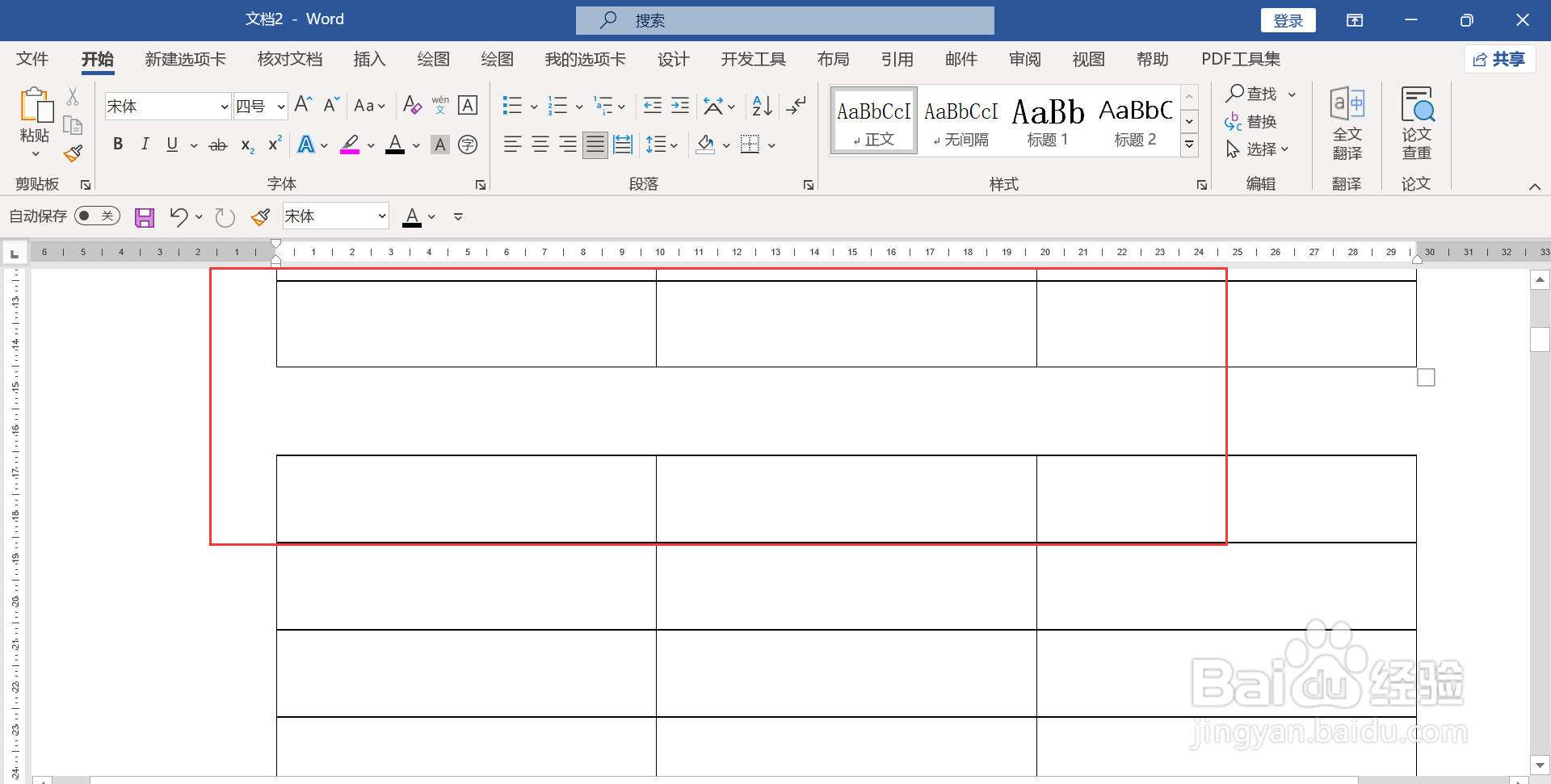1551x784 pixels.
Task: Cut selection with the scissors icon
Action: pos(73,98)
